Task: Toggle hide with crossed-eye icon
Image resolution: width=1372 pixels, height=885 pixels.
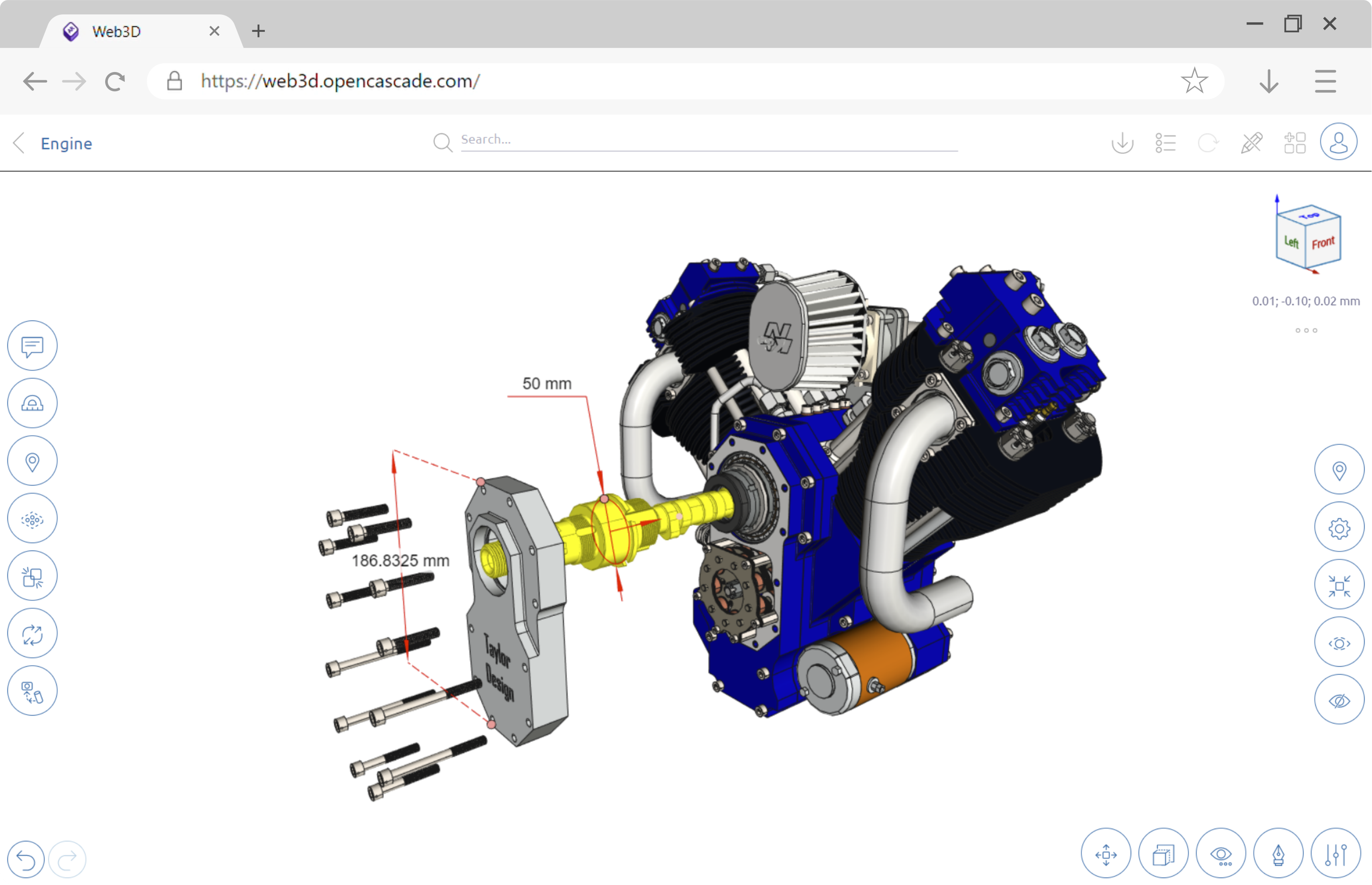Action: (x=1339, y=700)
